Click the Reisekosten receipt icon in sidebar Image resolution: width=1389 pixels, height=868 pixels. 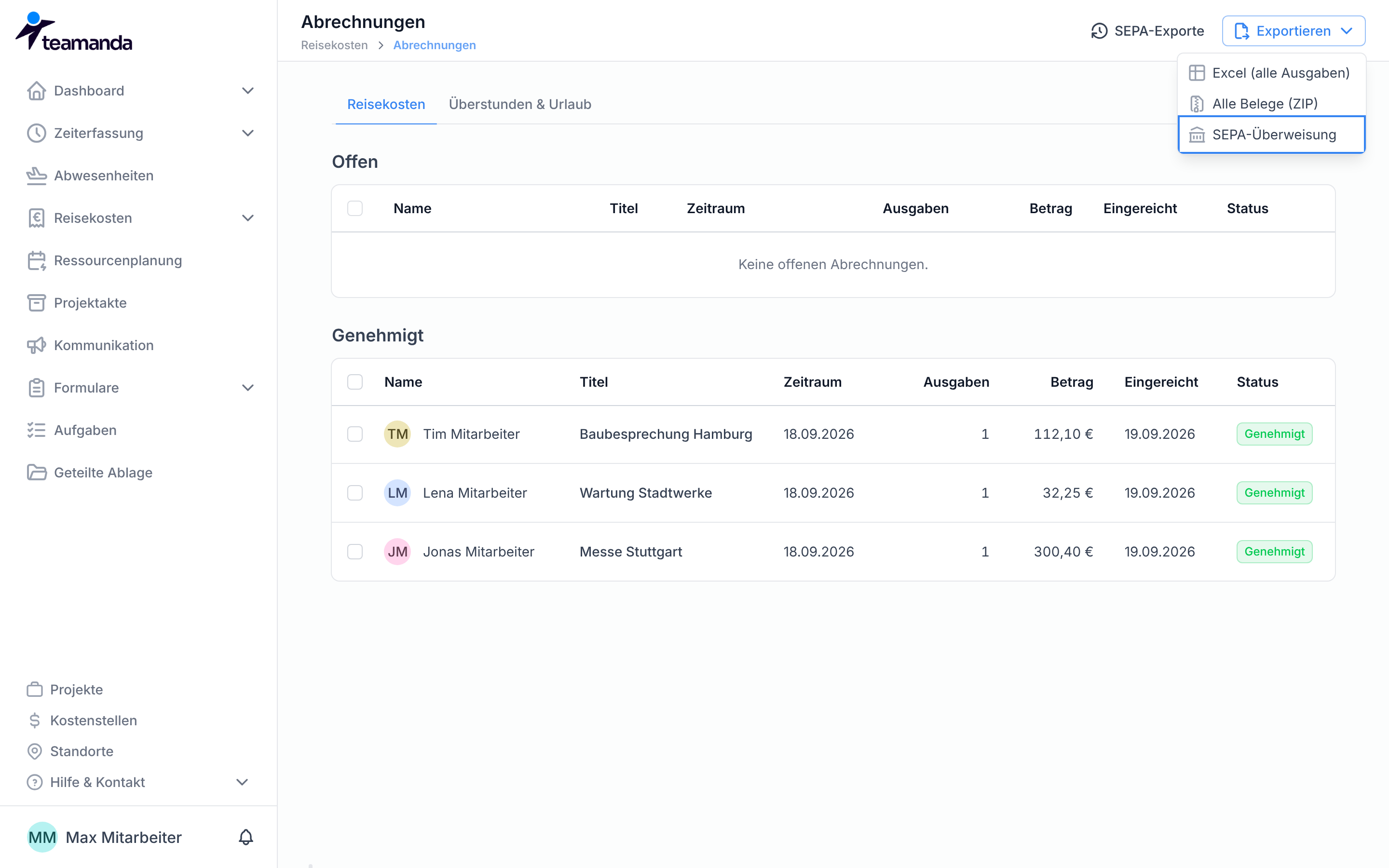36,218
